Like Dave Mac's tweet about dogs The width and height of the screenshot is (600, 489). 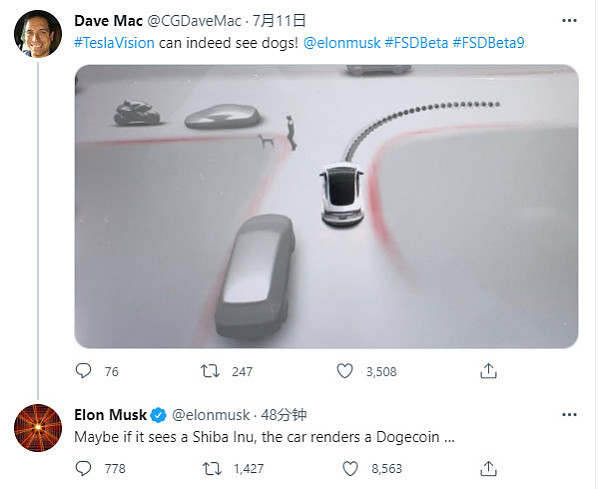345,371
